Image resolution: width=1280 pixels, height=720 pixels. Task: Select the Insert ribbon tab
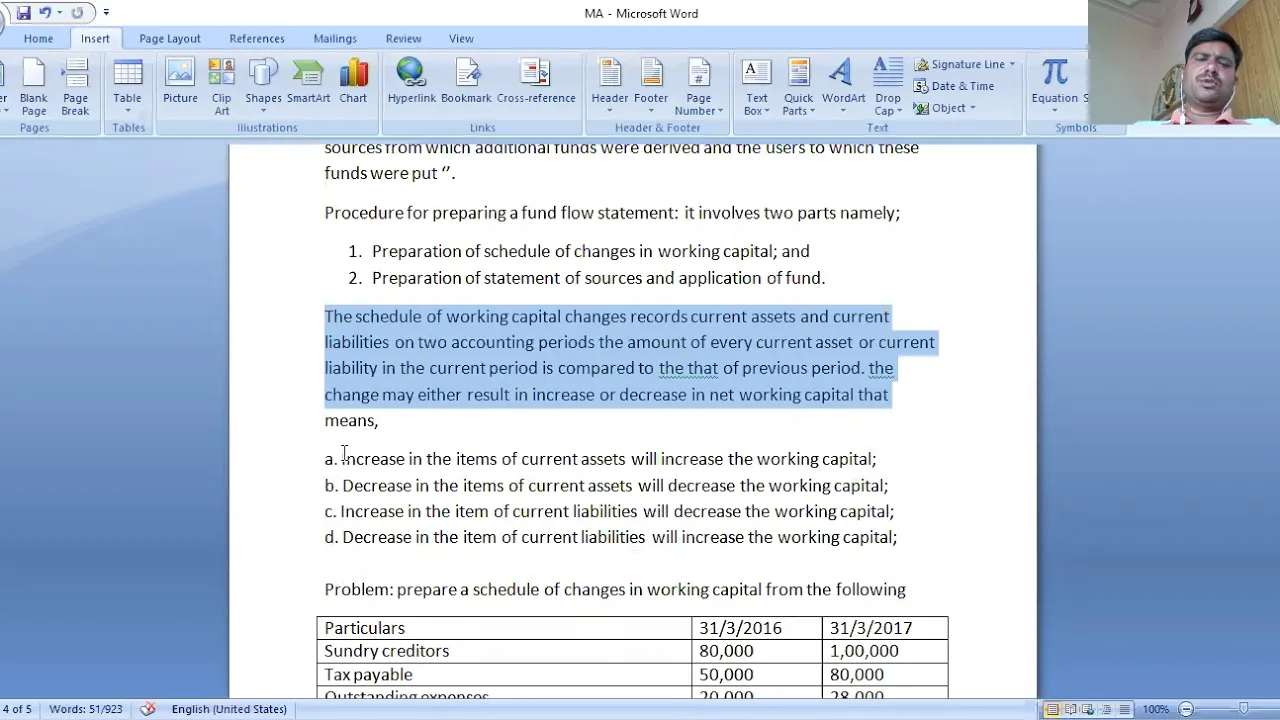point(95,38)
